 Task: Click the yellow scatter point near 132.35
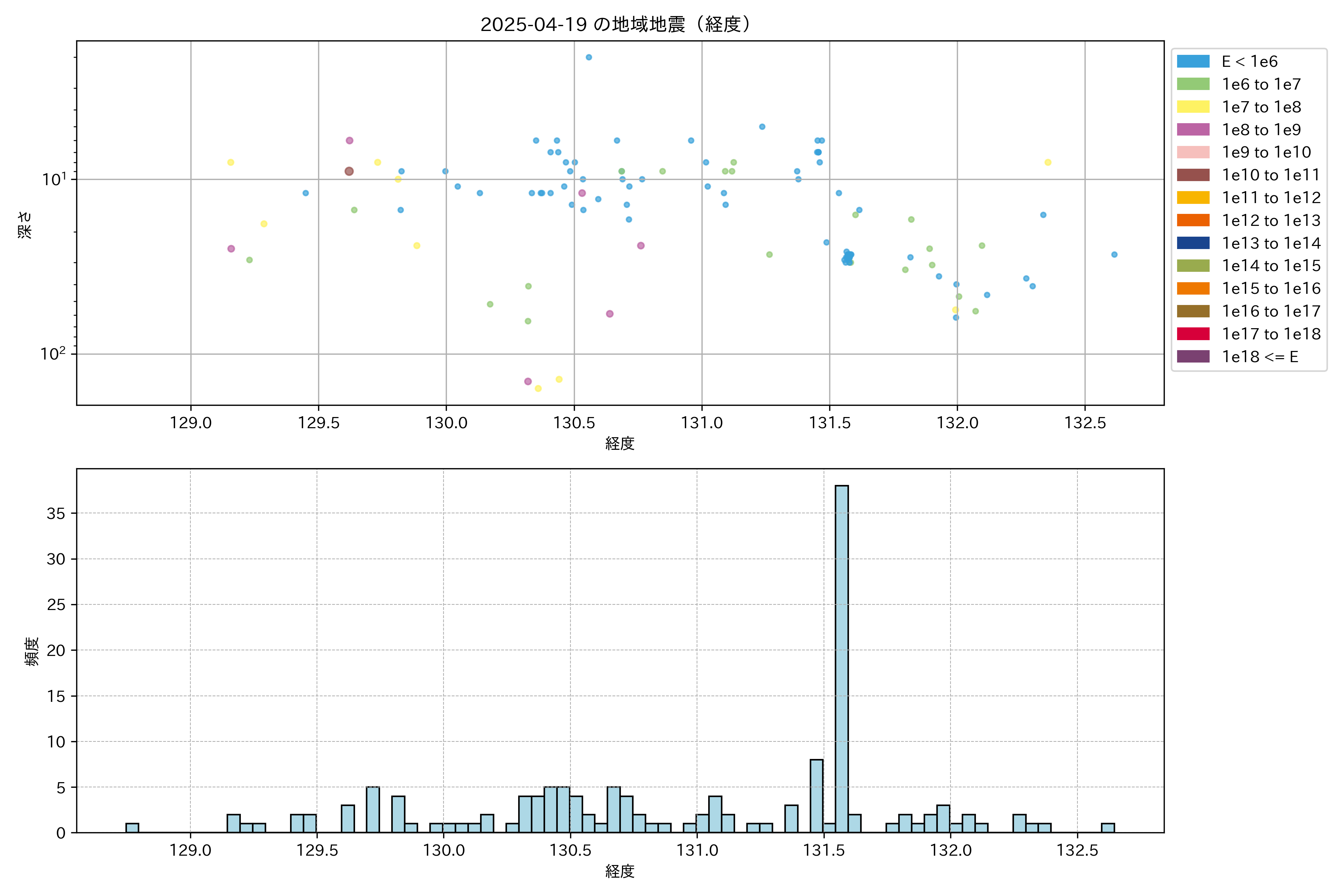pyautogui.click(x=1048, y=162)
